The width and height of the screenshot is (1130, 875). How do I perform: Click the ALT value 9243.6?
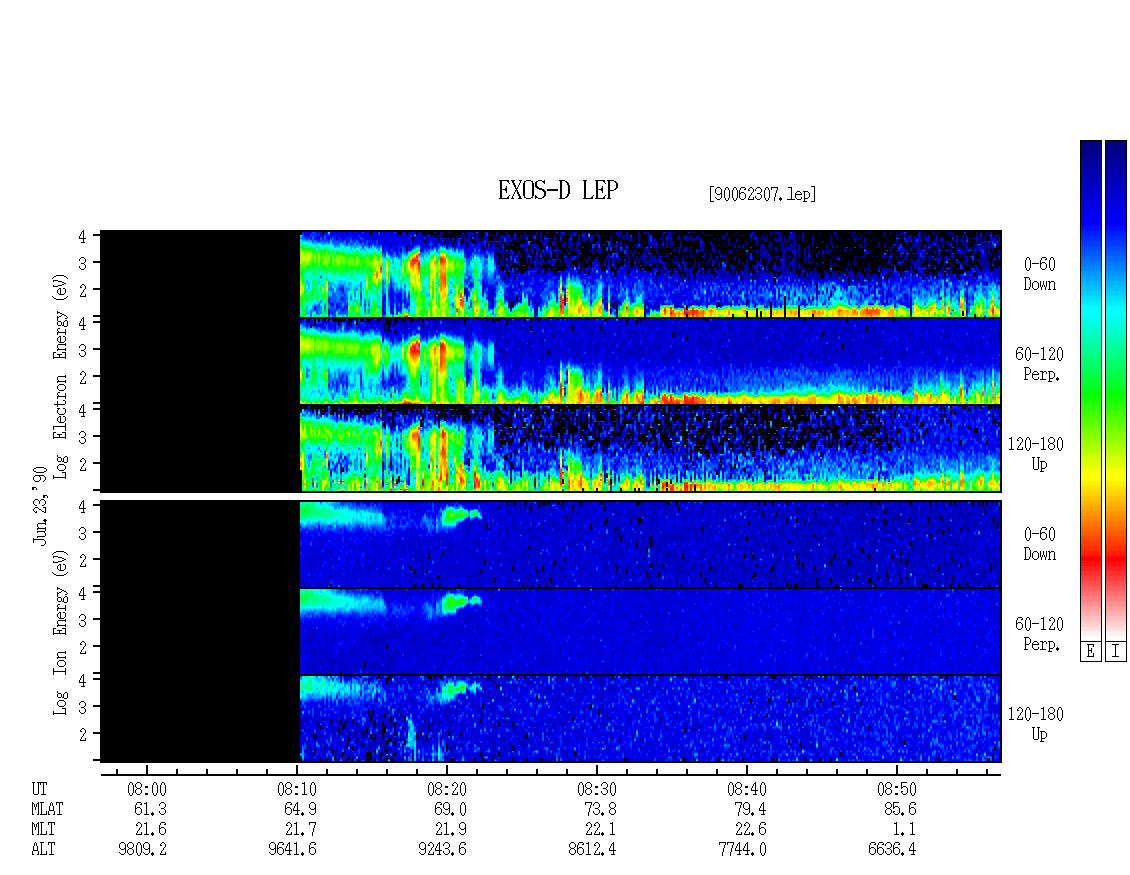pos(442,850)
